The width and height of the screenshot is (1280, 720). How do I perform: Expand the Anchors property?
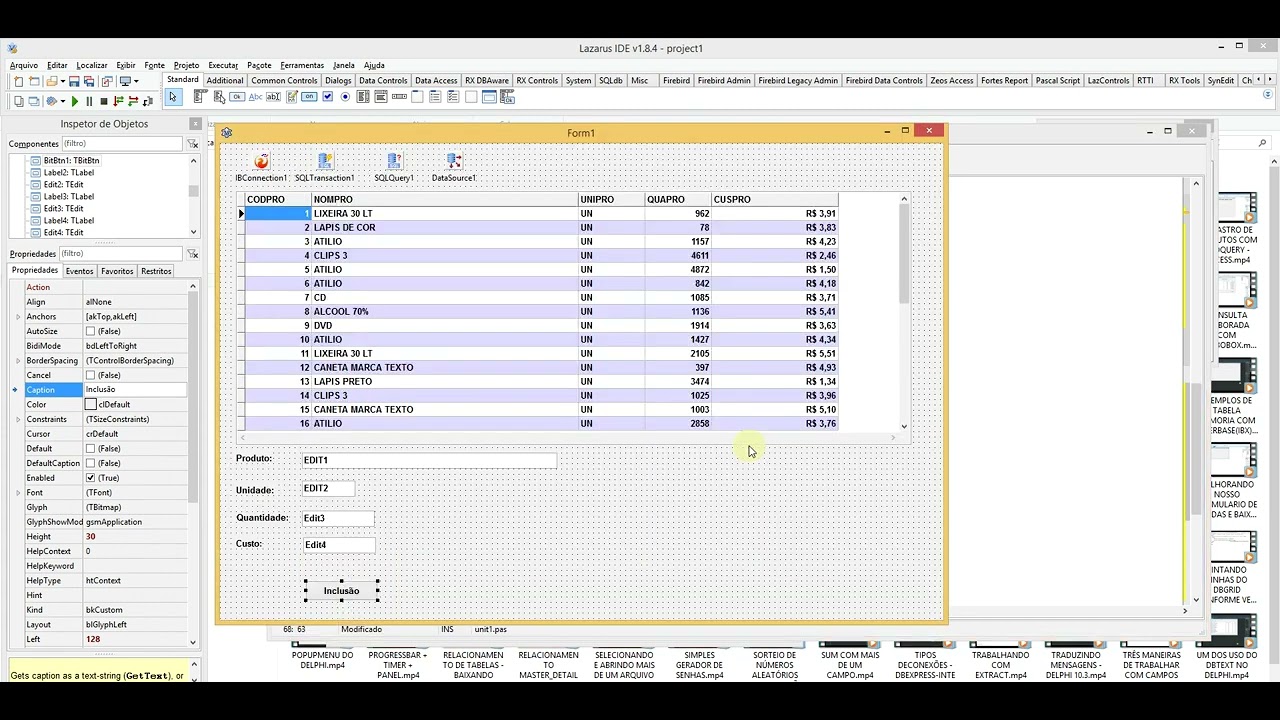(17, 316)
